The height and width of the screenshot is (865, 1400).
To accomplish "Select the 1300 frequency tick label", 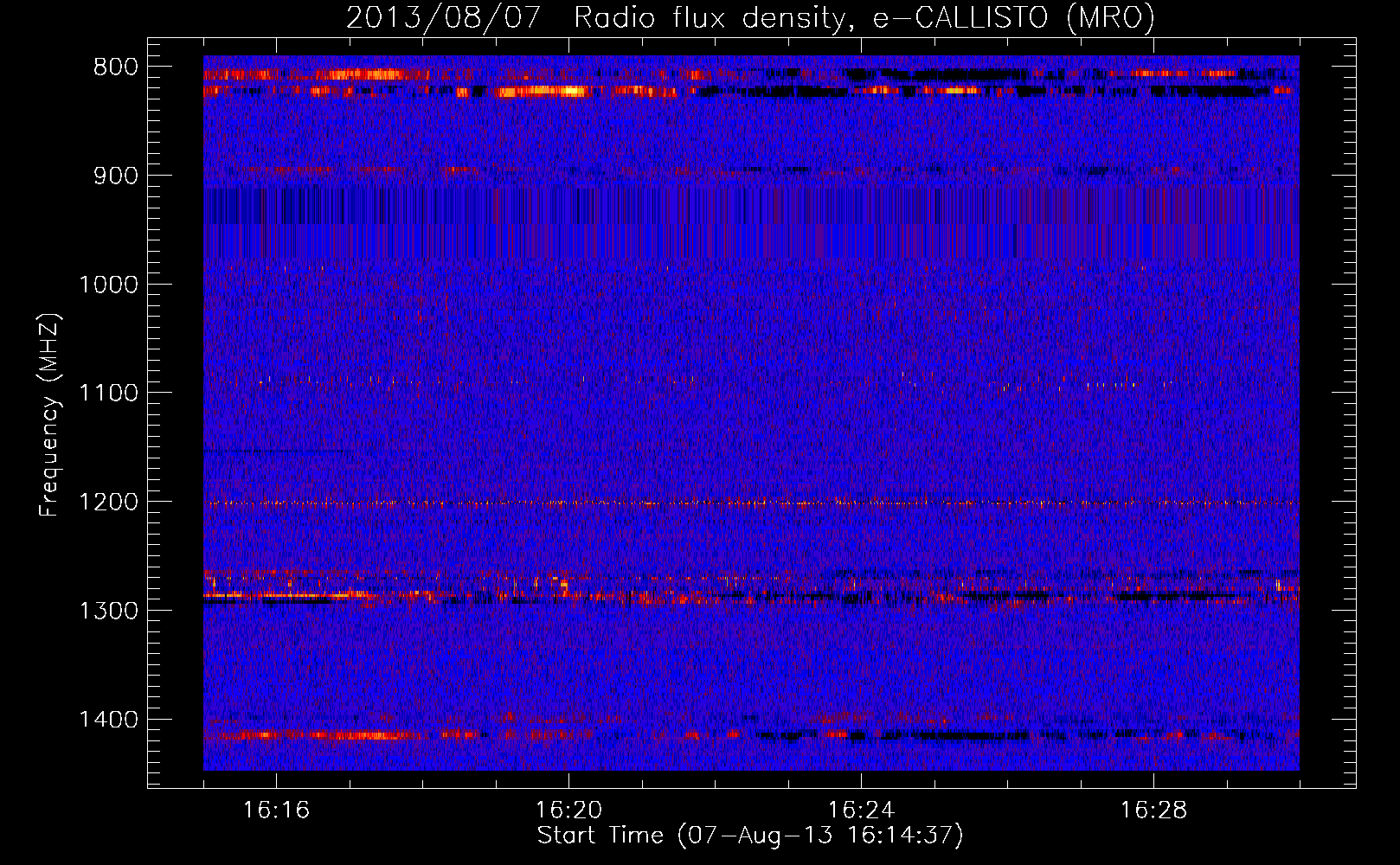I will click(108, 611).
